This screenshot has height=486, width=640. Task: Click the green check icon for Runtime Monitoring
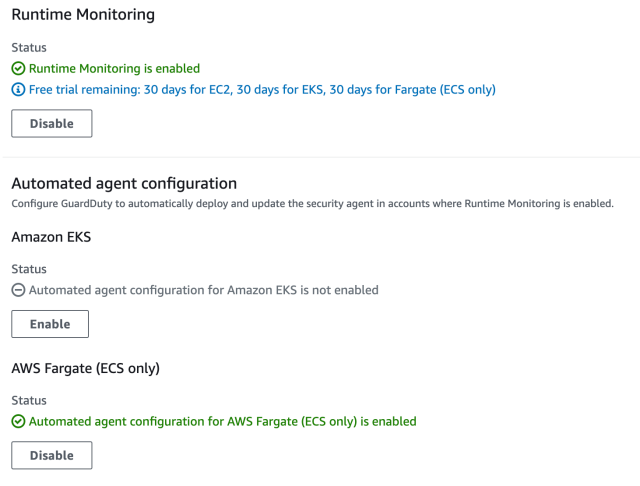(18, 69)
